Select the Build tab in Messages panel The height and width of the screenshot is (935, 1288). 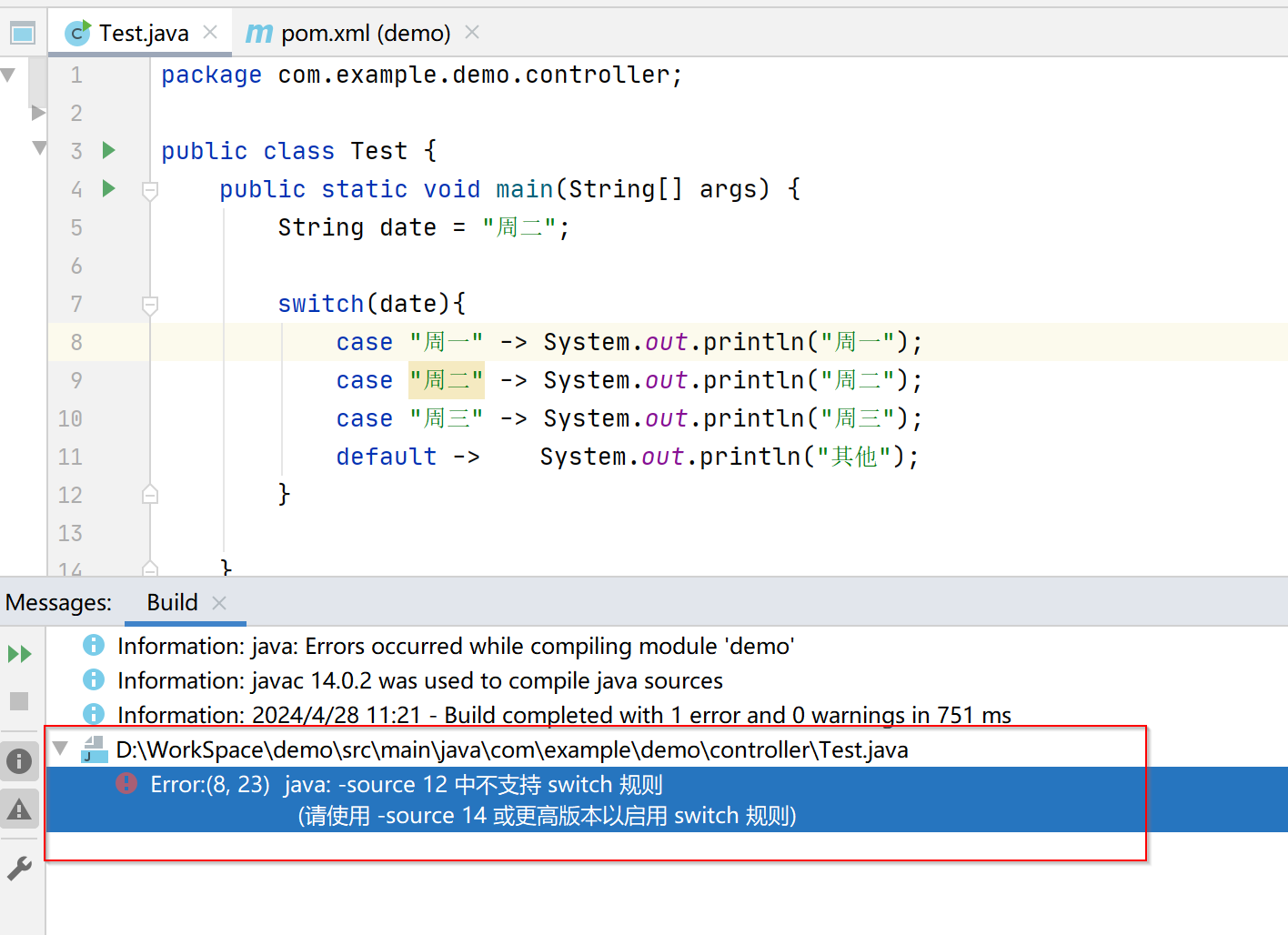coord(172,602)
